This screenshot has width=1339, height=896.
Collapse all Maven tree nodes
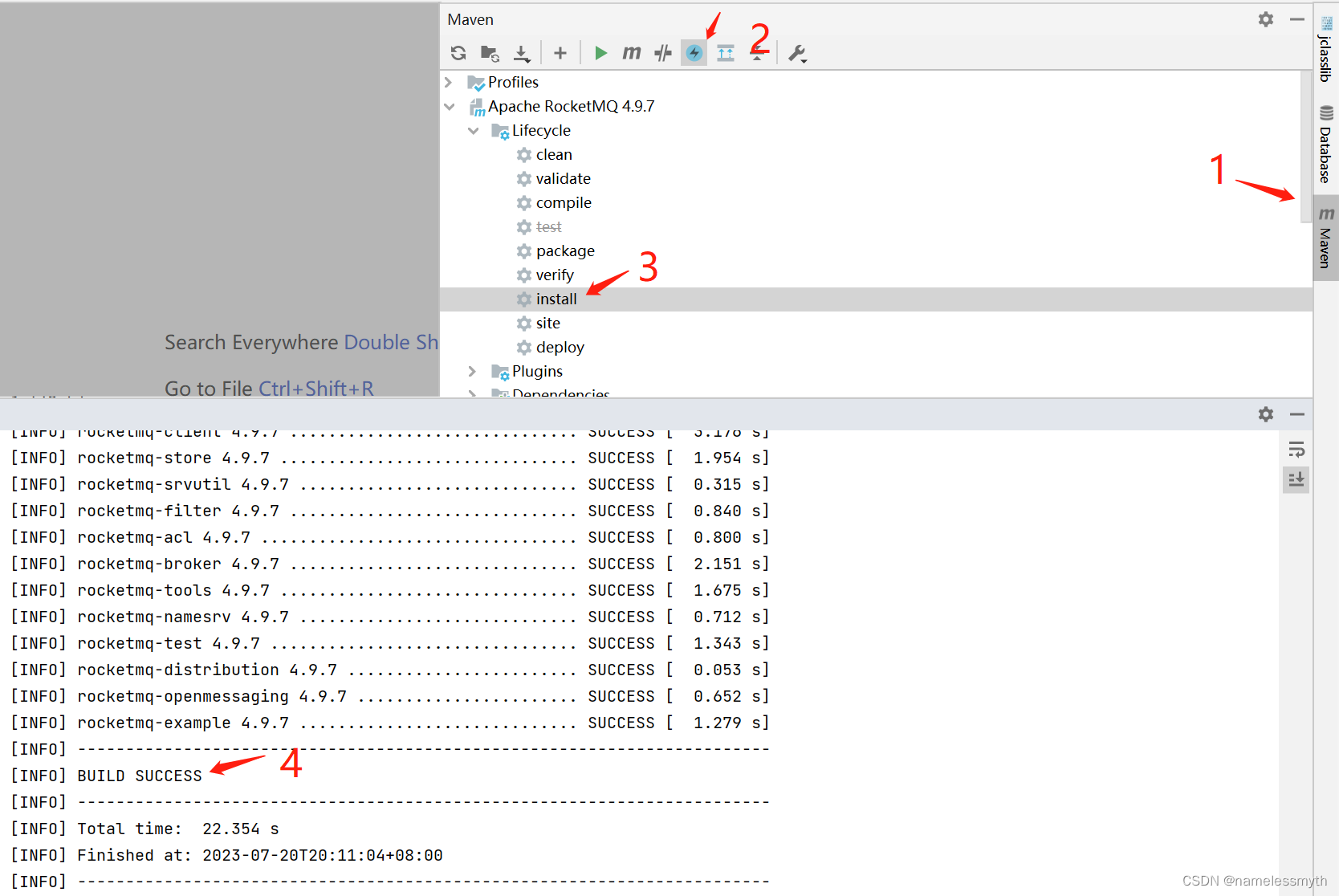point(757,53)
